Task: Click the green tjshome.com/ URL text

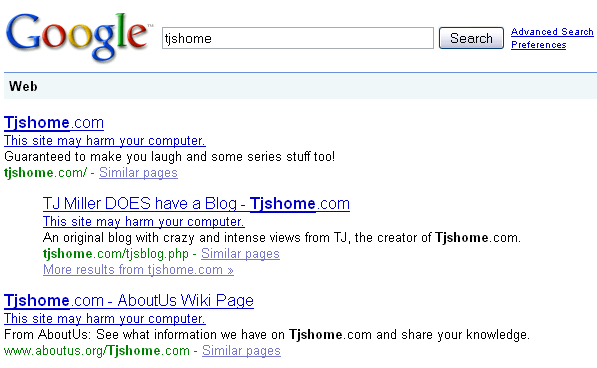Action: (45, 172)
